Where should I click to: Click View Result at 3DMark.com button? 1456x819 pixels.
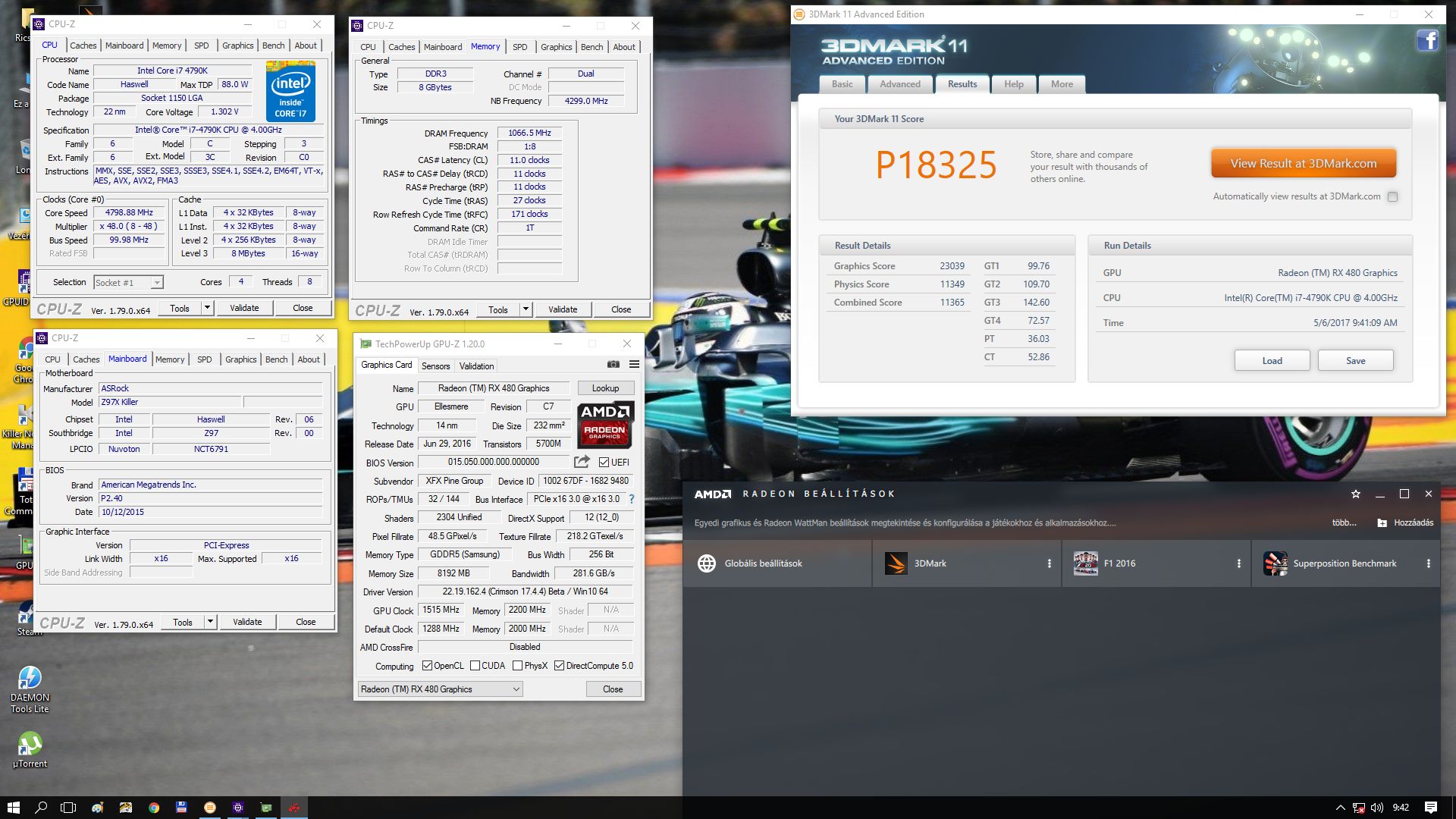[x=1303, y=164]
